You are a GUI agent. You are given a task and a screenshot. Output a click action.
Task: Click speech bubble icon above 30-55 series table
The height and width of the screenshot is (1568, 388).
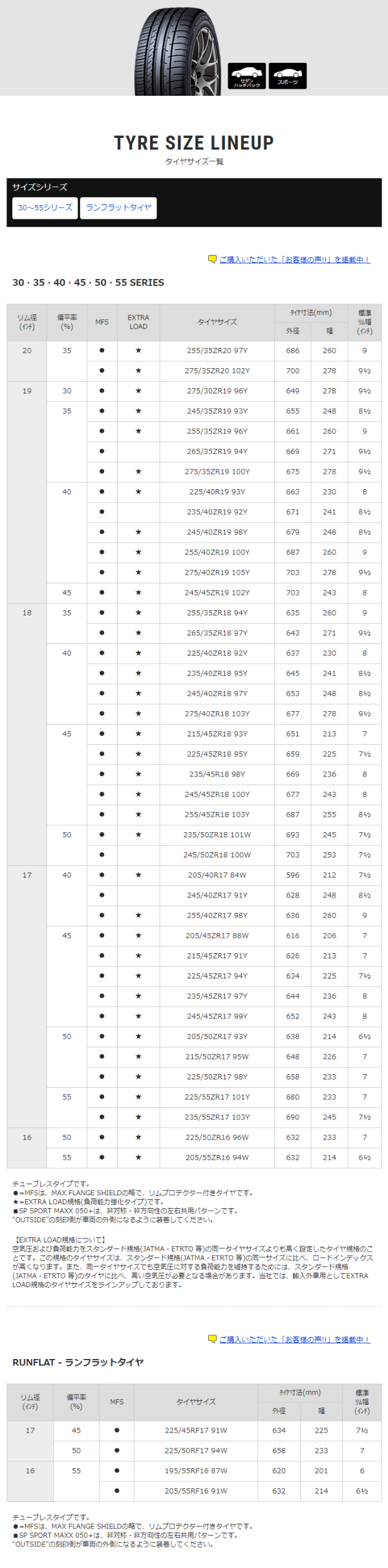click(x=212, y=259)
